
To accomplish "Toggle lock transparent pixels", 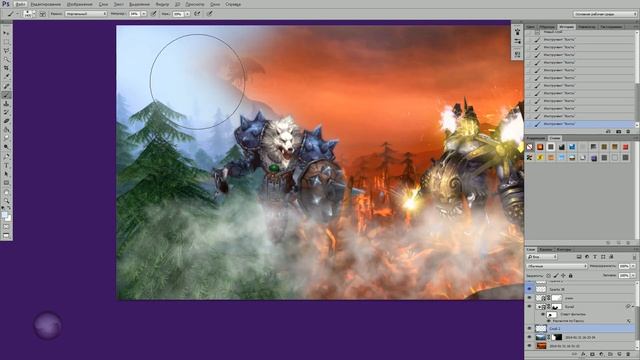I will (x=548, y=276).
